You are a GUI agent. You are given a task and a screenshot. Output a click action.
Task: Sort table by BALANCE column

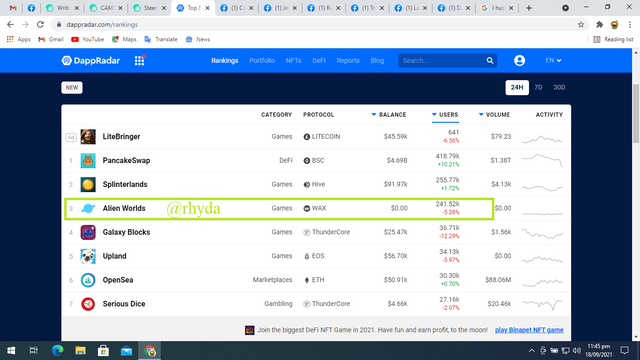(389, 115)
